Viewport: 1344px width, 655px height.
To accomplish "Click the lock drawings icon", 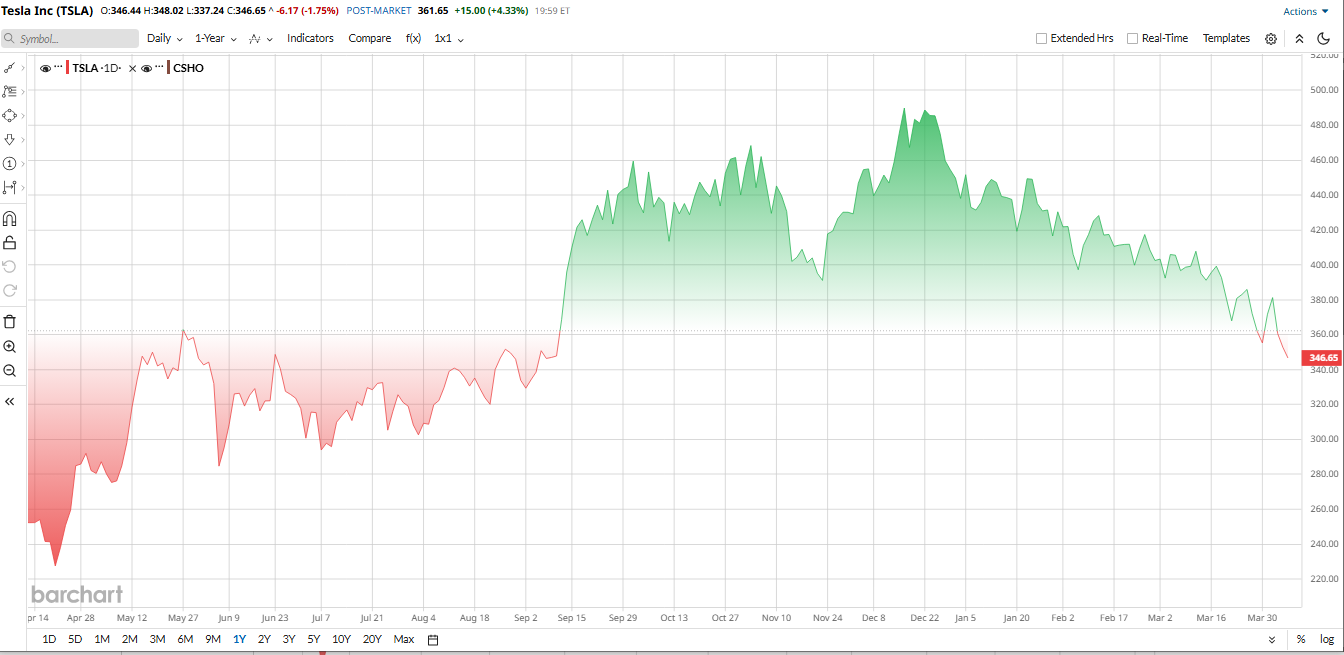I will (10, 243).
